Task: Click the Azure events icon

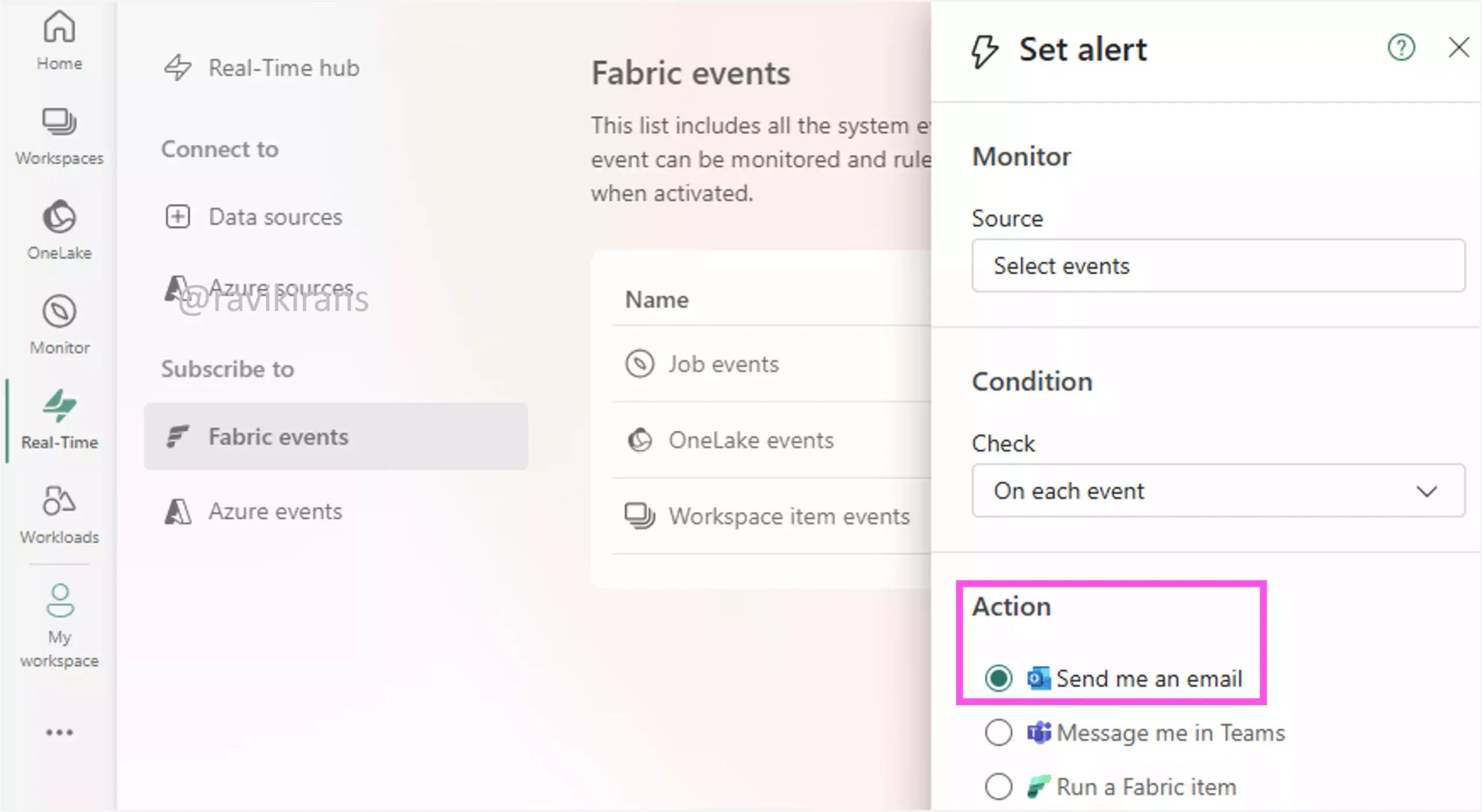Action: [x=177, y=511]
